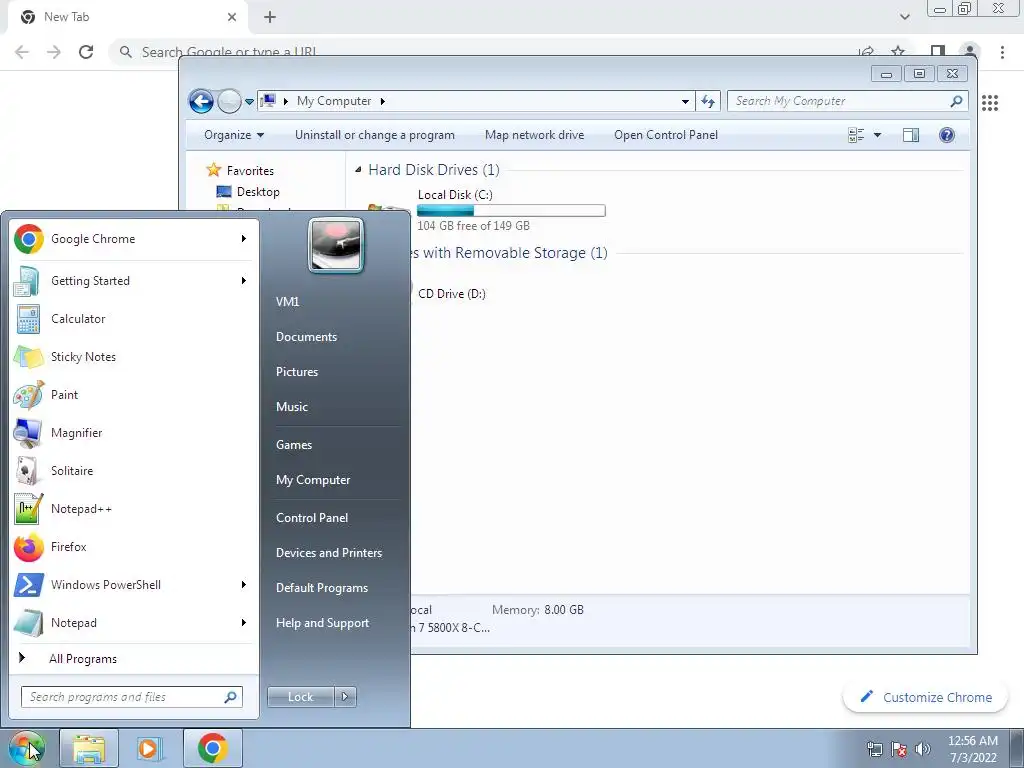Change view icon in Explorer toolbar
Screen dimensions: 1024x768
[856, 135]
